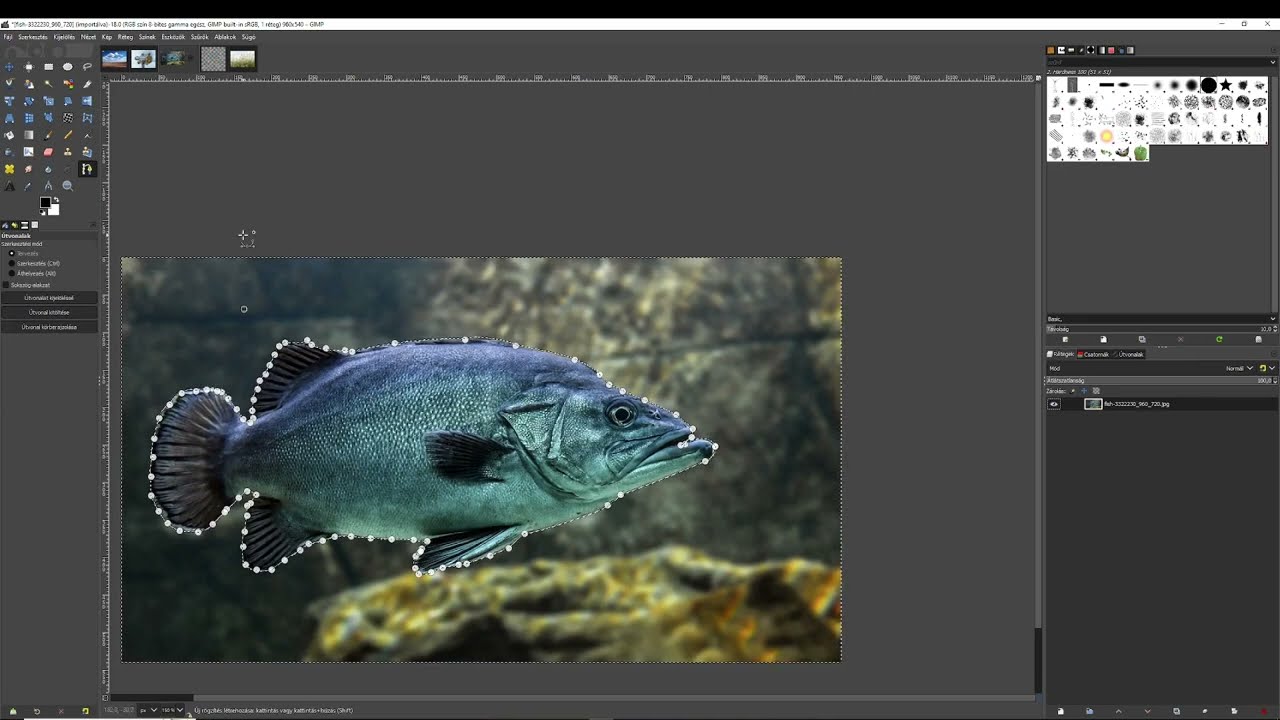Viewport: 1280px width, 720px height.
Task: Select Áthelyezés (Alt) mode radio button
Action: 12,273
